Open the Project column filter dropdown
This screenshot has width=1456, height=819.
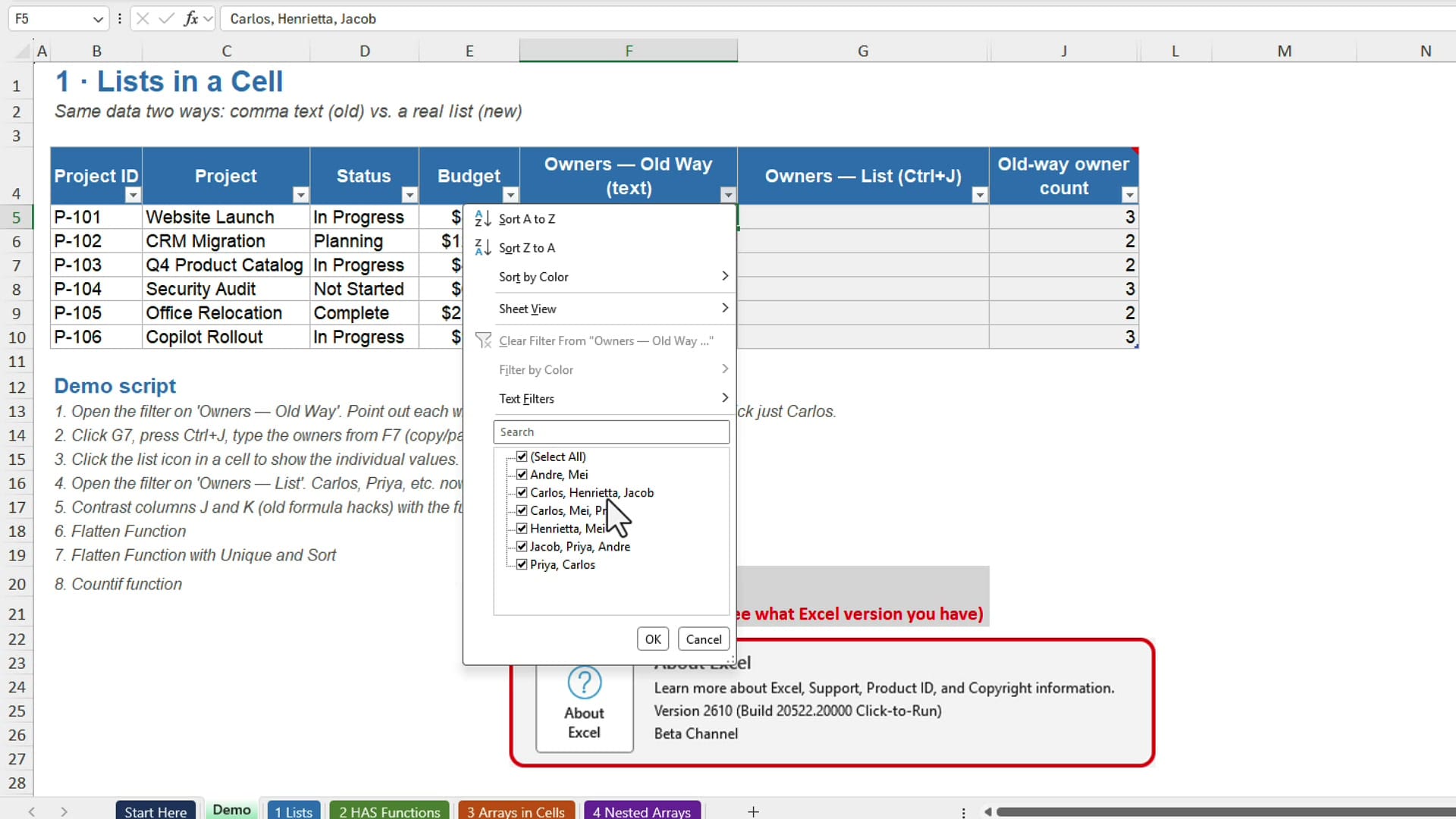pyautogui.click(x=300, y=195)
